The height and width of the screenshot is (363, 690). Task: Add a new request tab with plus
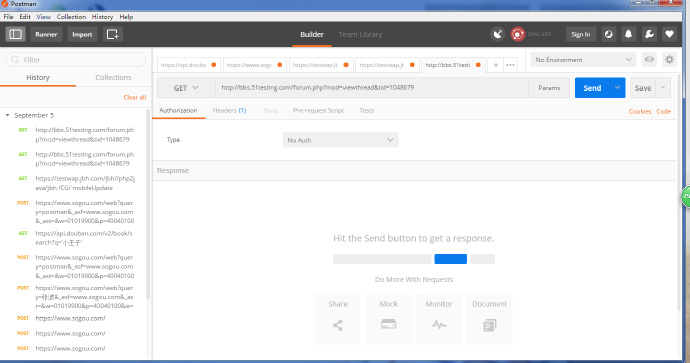pos(496,65)
